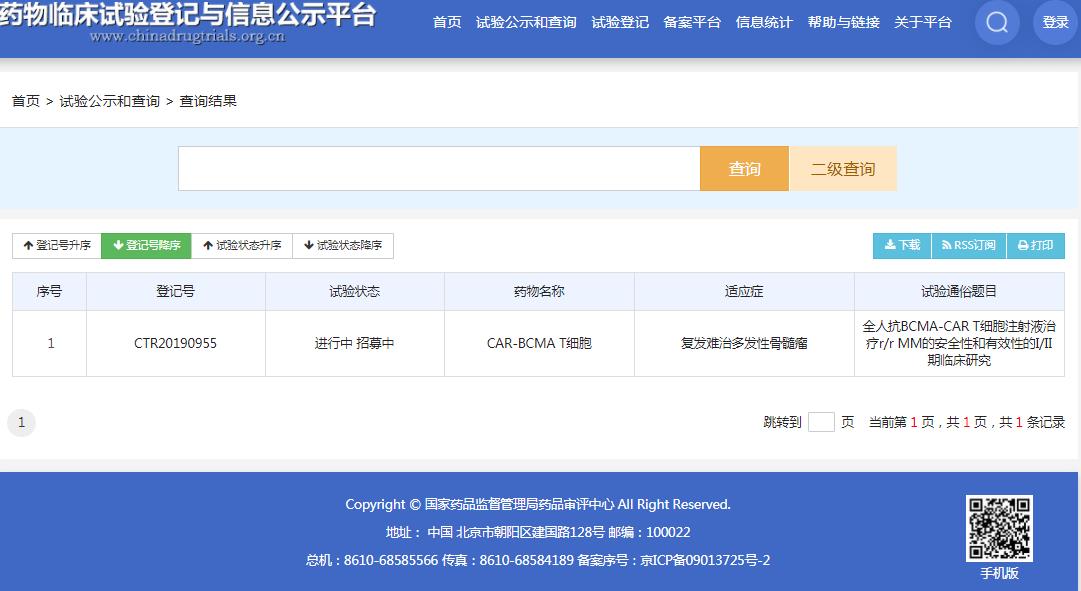Open the 试验登记 menu item
The width and height of the screenshot is (1081, 591).
click(x=620, y=22)
